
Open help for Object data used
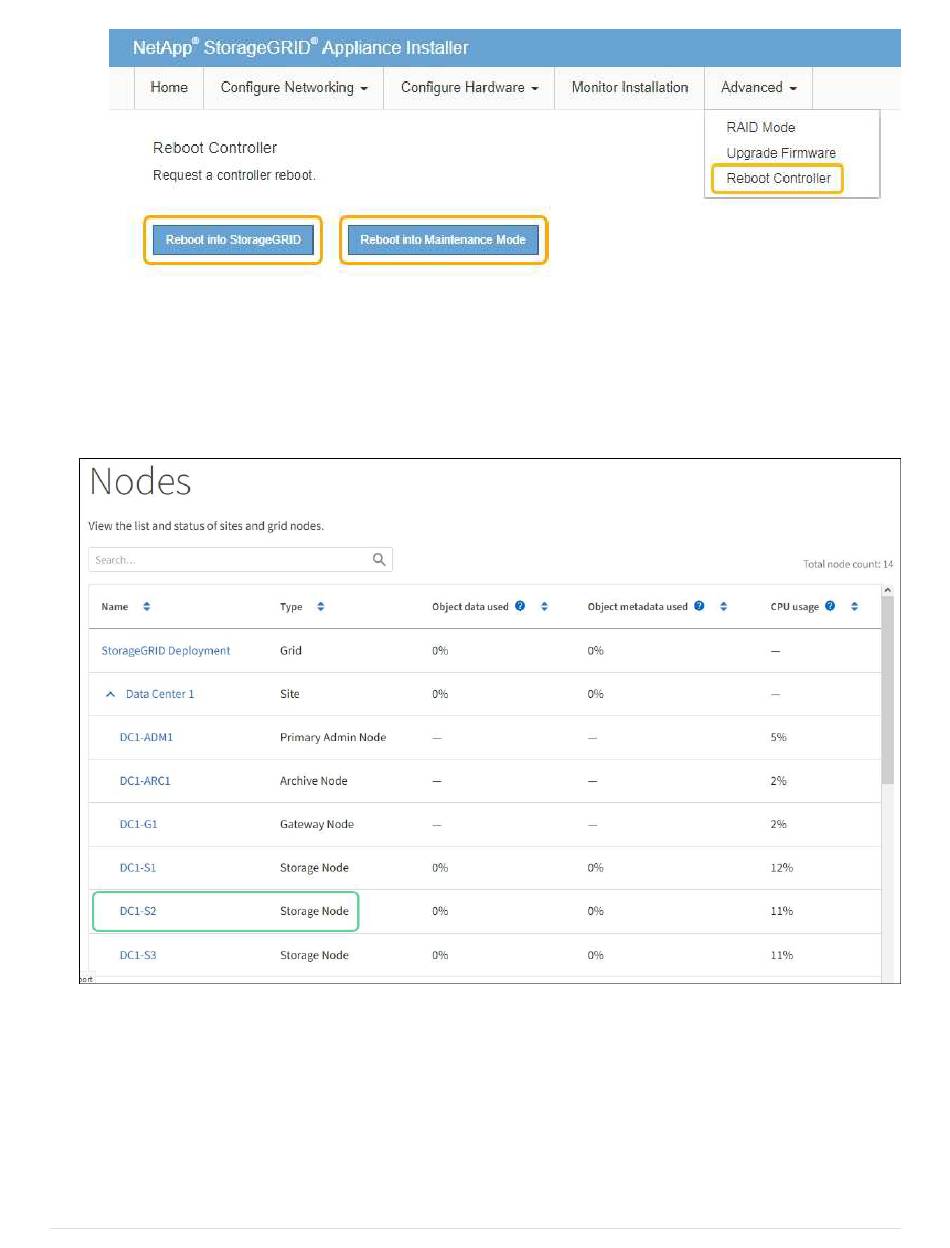(521, 606)
